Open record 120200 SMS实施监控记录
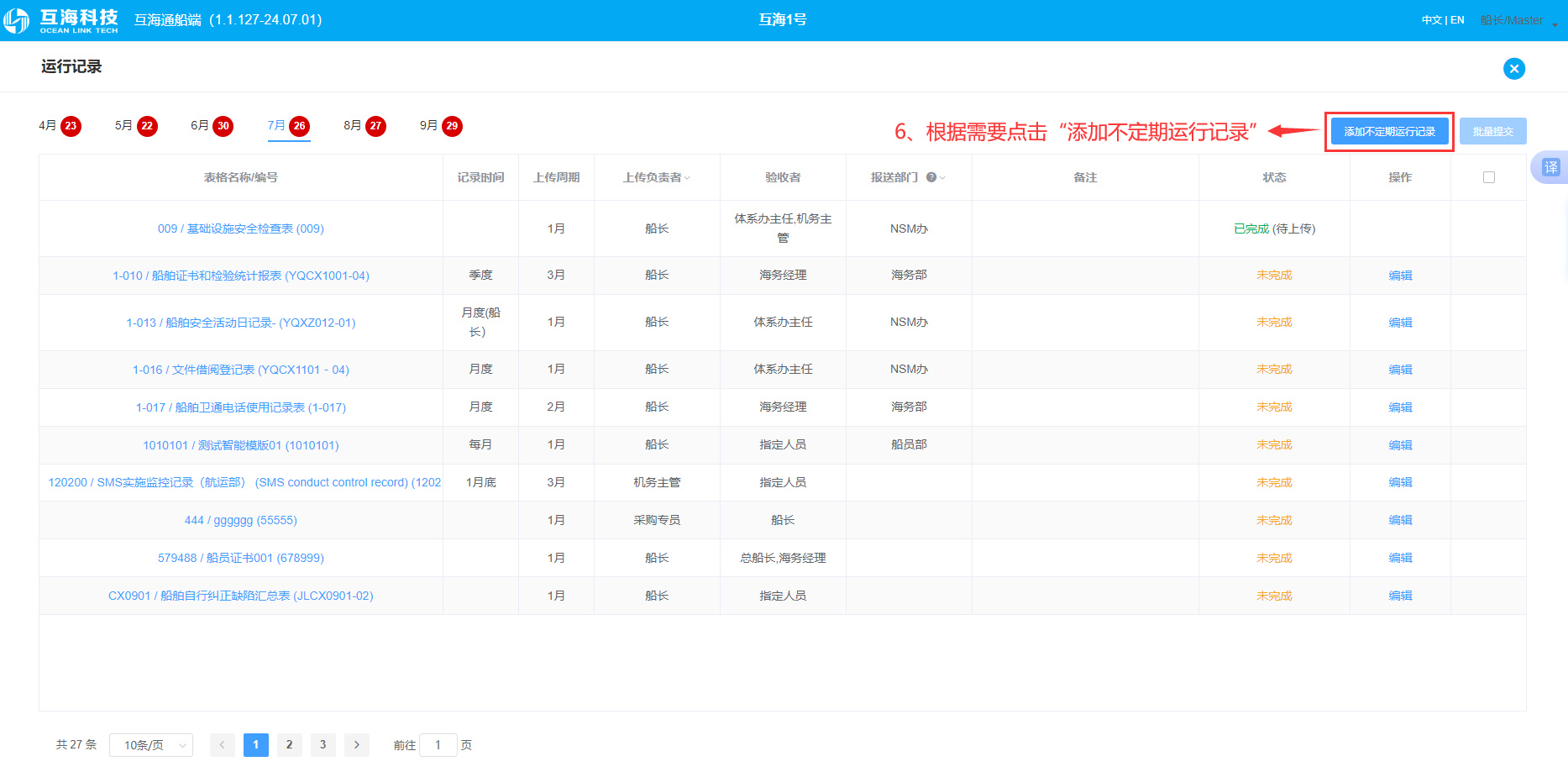The image size is (1568, 772). click(244, 482)
